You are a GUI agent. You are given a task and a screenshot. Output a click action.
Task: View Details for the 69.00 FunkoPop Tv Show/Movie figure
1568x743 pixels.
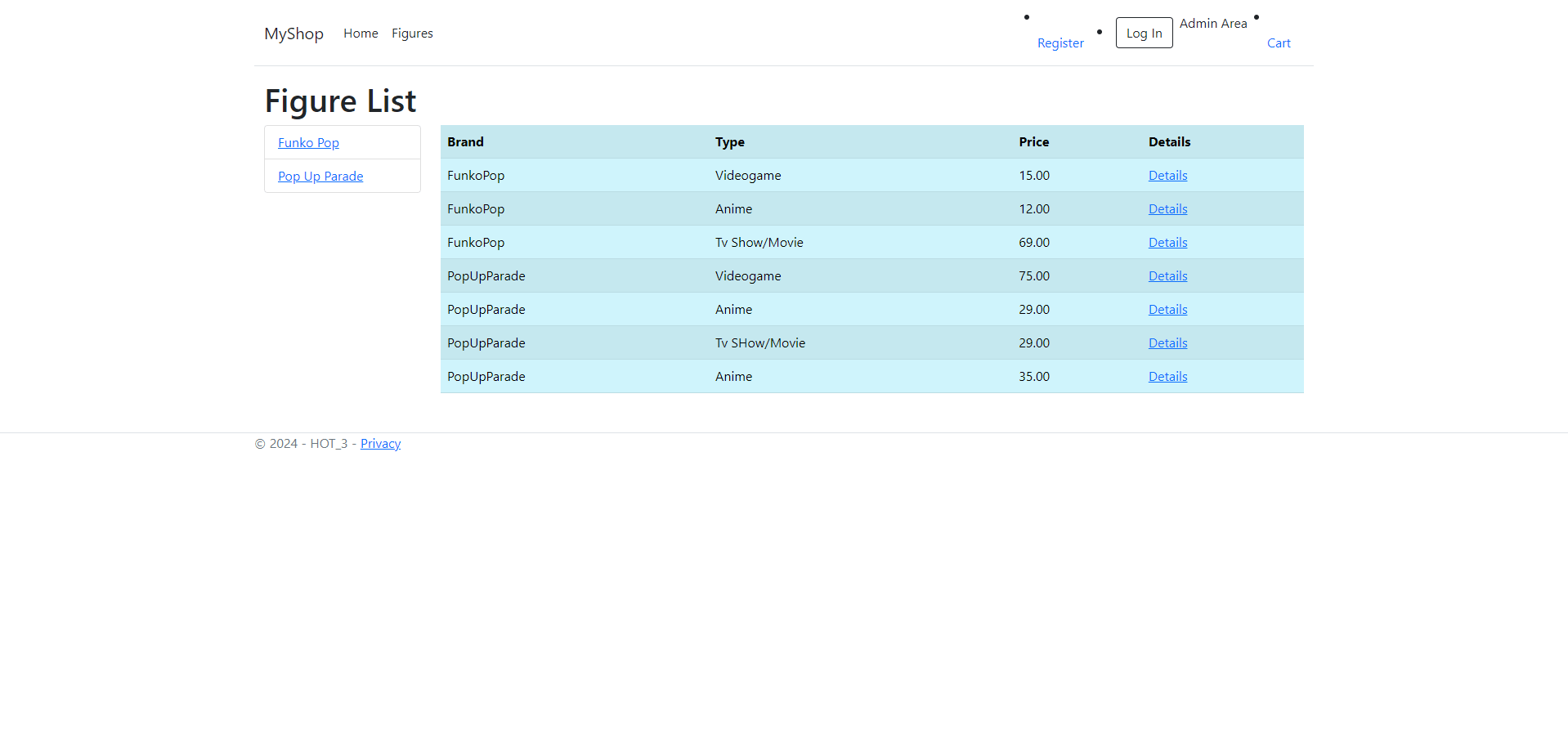pyautogui.click(x=1167, y=242)
